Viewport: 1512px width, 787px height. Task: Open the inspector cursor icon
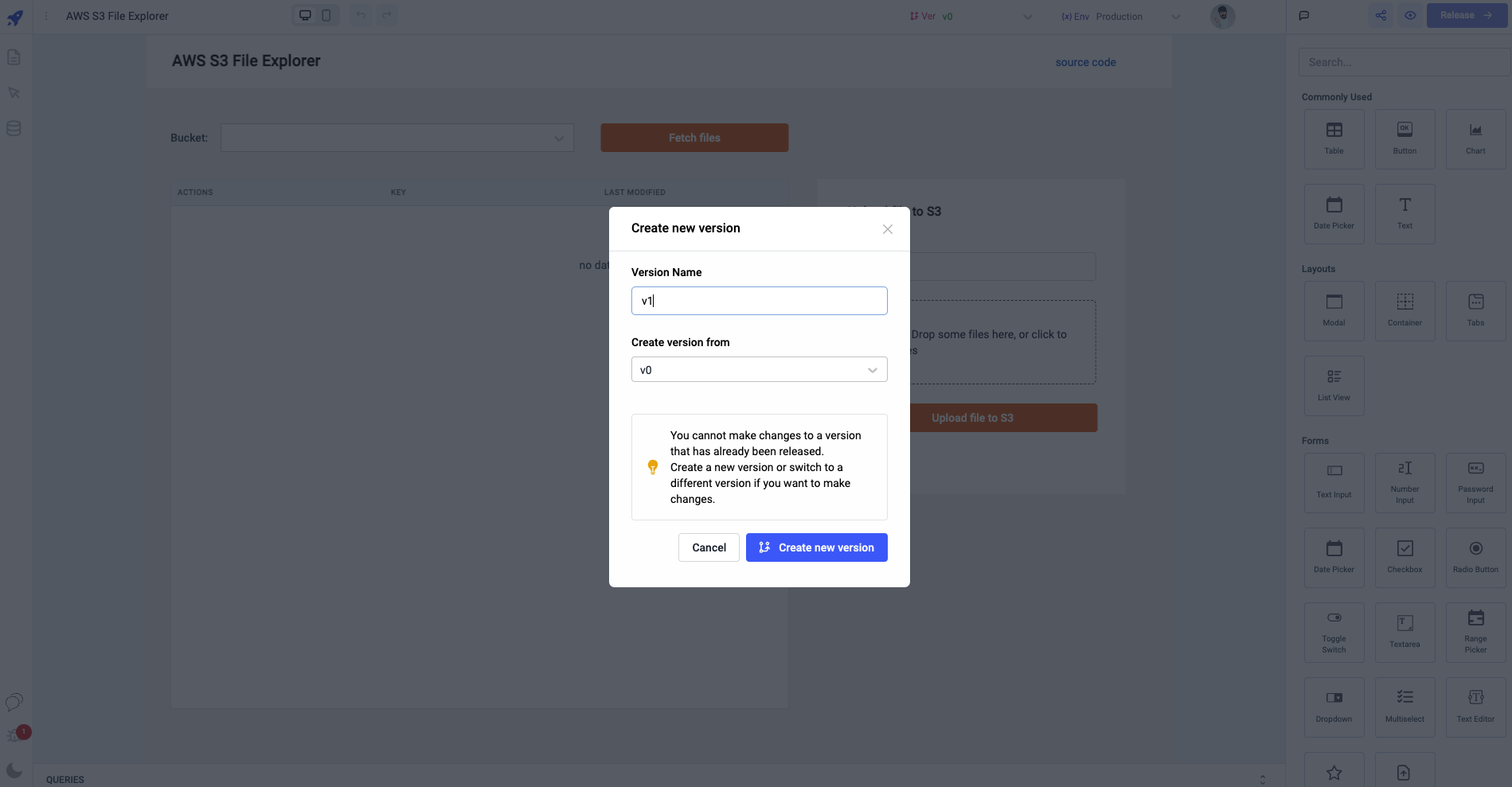pos(14,93)
